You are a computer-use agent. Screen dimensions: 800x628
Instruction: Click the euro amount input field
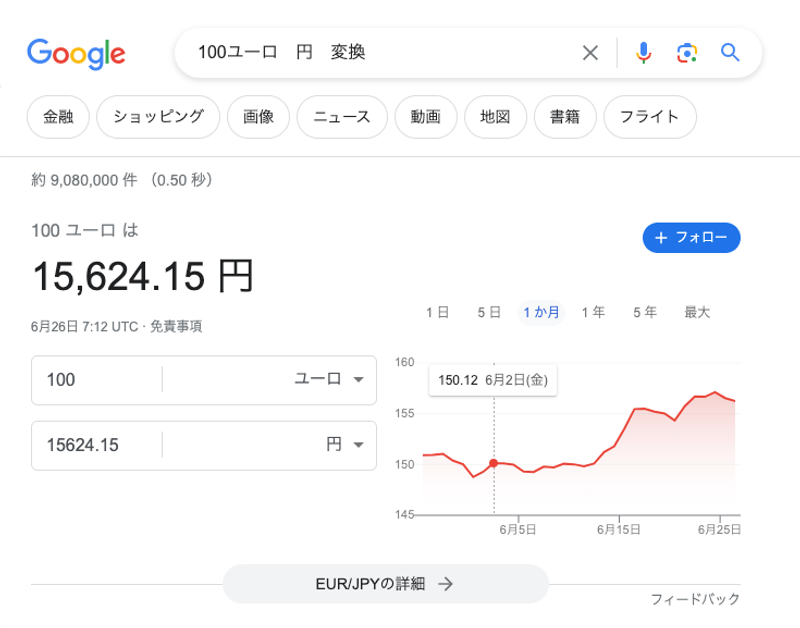pos(96,379)
